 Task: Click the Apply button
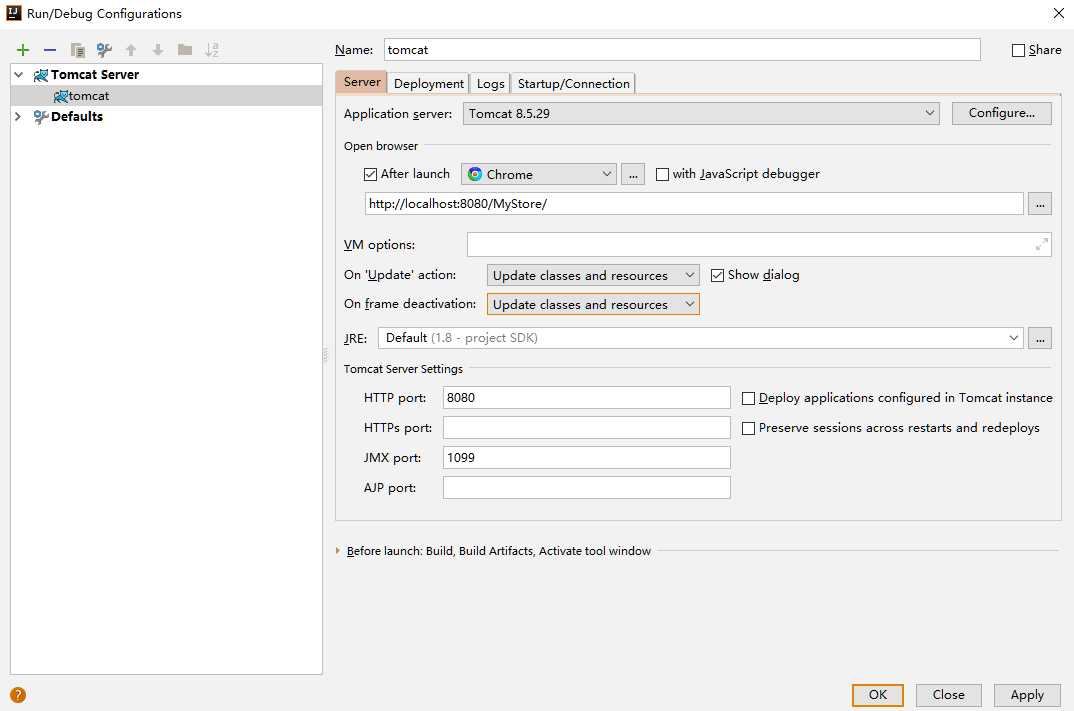[x=1027, y=695]
